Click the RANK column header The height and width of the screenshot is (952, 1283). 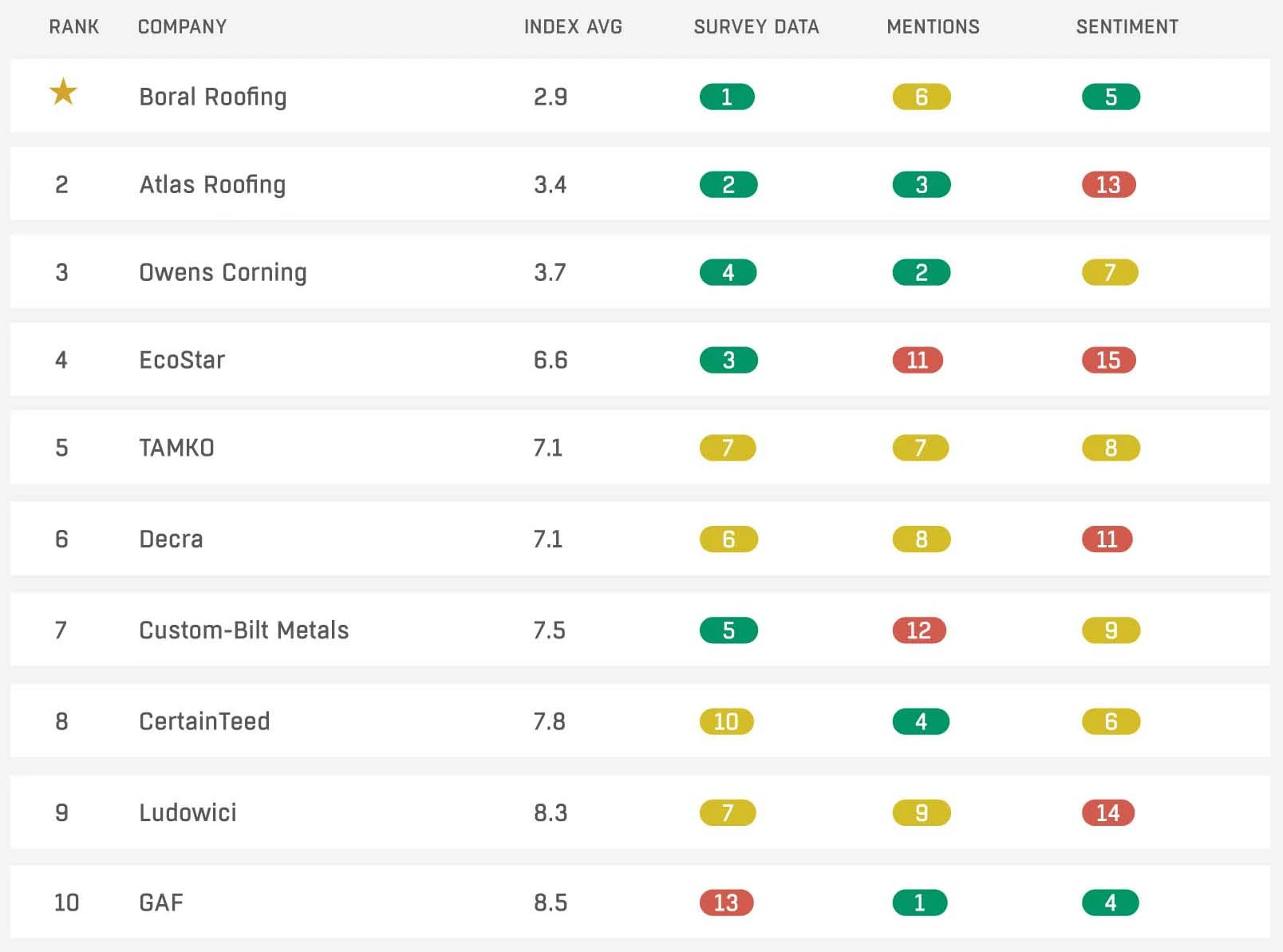74,27
